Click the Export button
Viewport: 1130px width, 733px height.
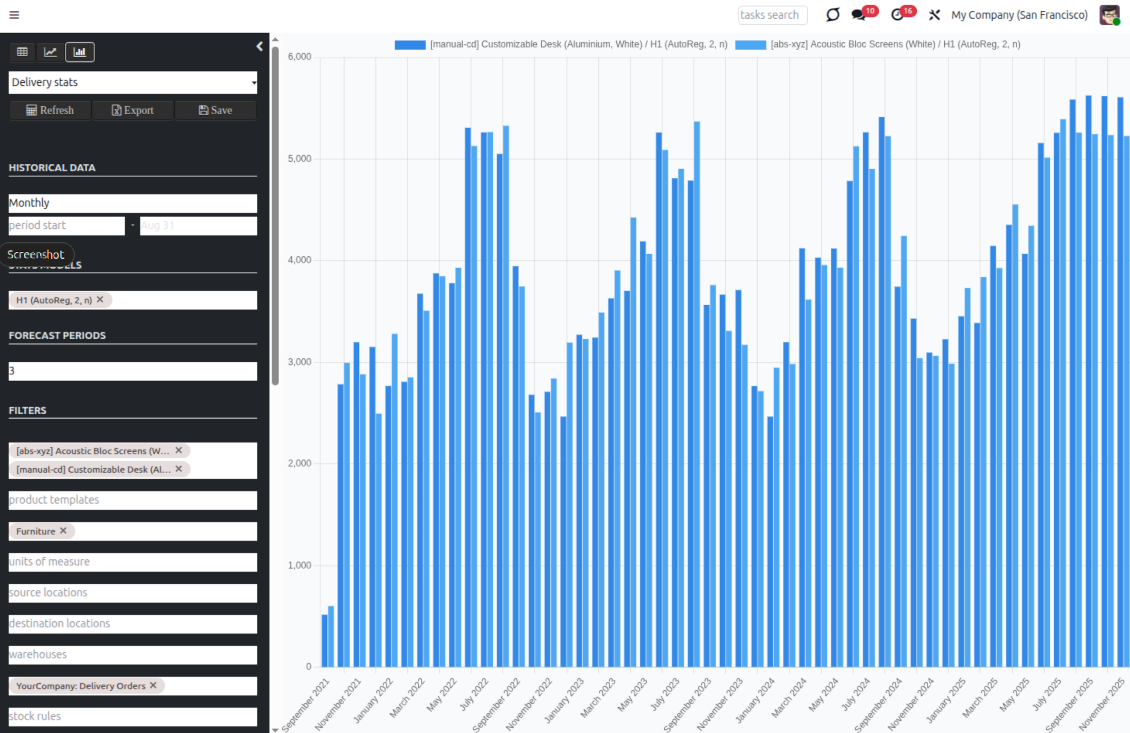133,110
